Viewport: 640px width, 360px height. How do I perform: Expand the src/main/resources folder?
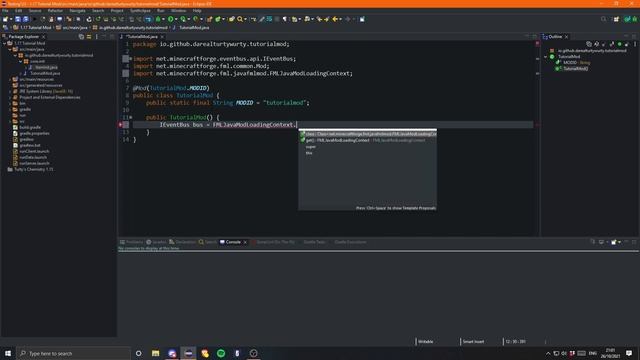10,80
